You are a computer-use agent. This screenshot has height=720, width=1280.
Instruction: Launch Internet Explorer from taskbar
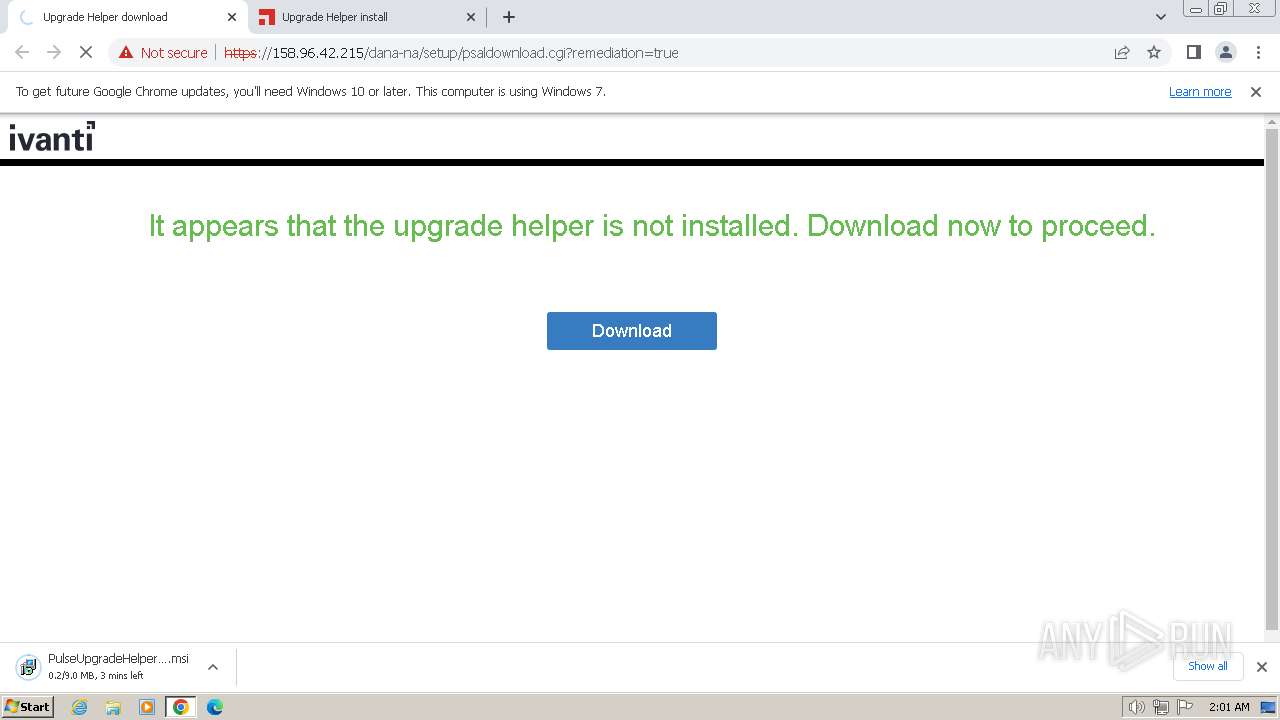(x=80, y=707)
